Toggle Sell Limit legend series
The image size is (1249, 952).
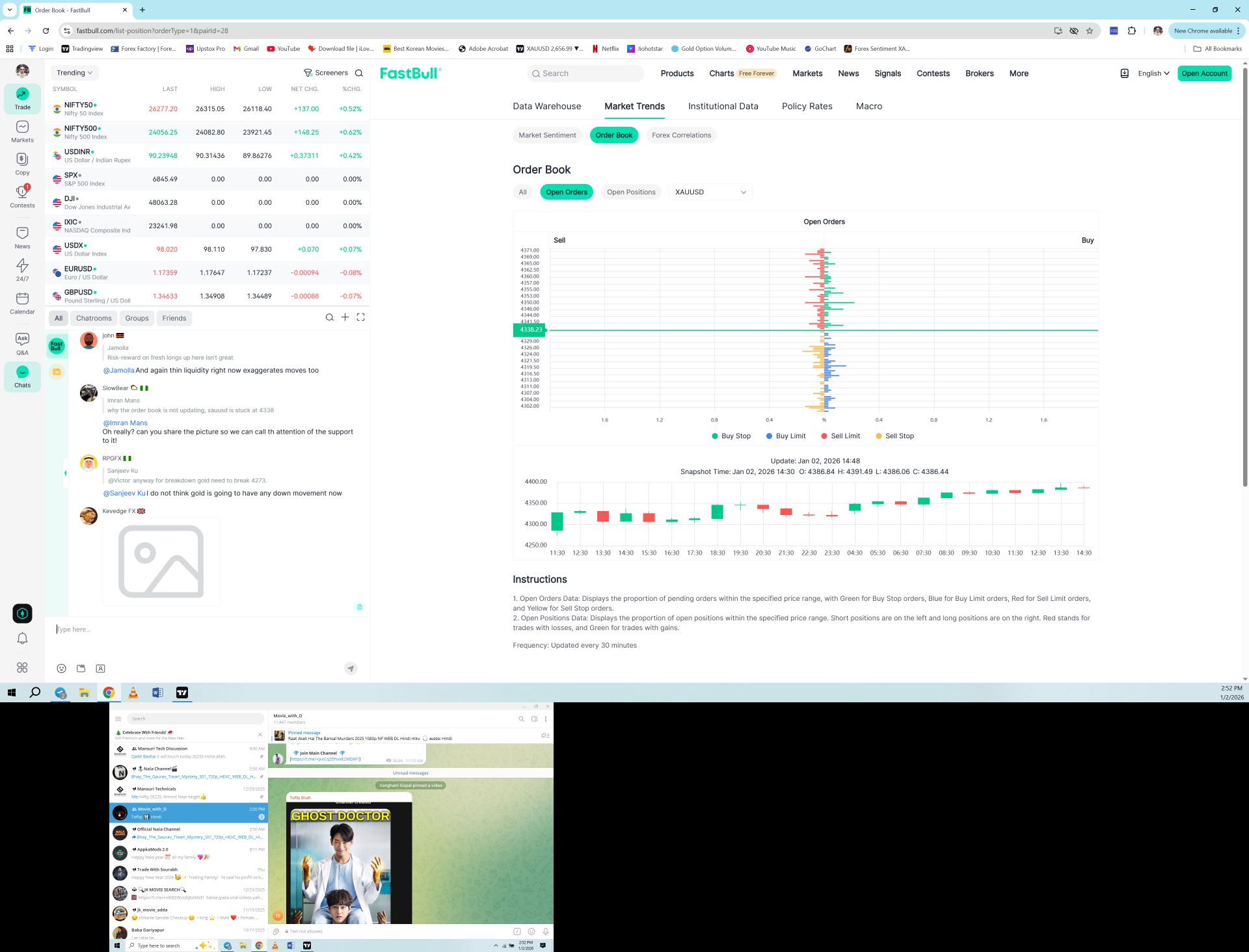[840, 436]
